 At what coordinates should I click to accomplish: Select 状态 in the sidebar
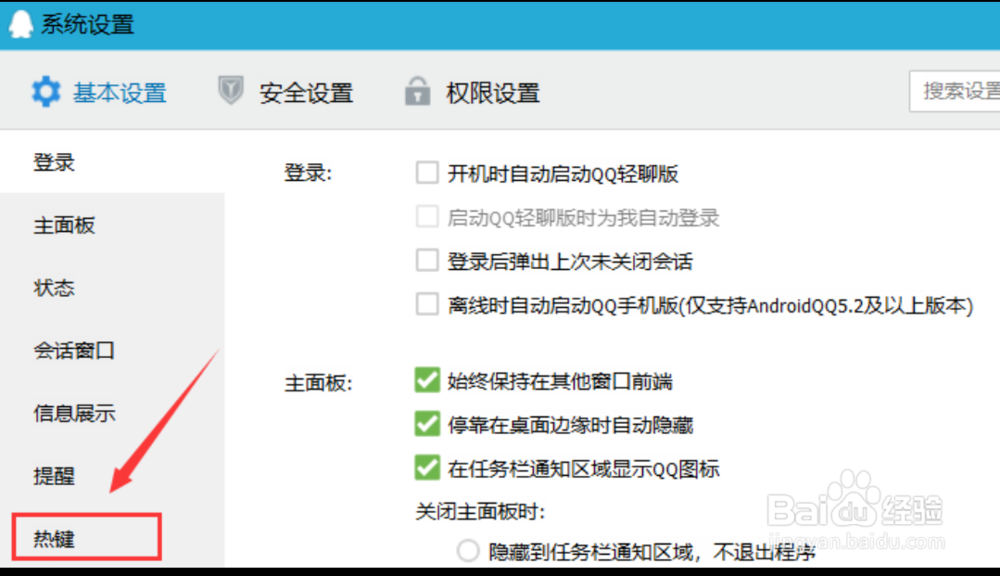click(54, 288)
